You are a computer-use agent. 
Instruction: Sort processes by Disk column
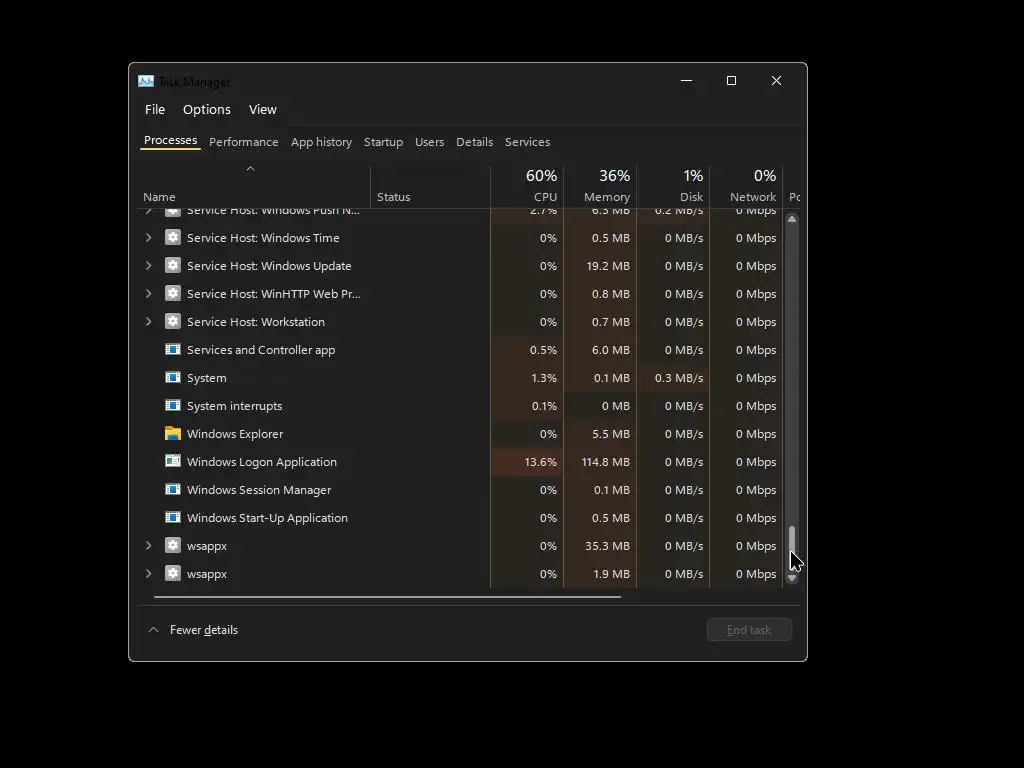tap(673, 187)
